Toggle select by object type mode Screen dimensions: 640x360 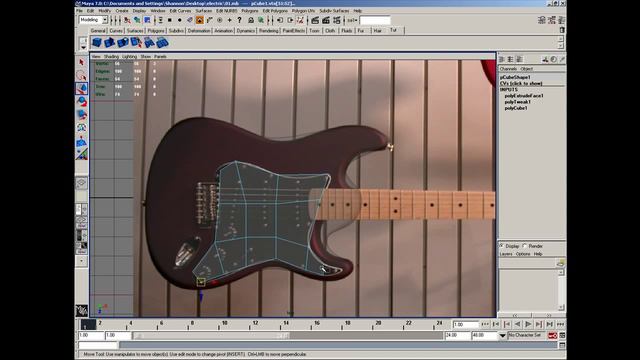(x=137, y=20)
